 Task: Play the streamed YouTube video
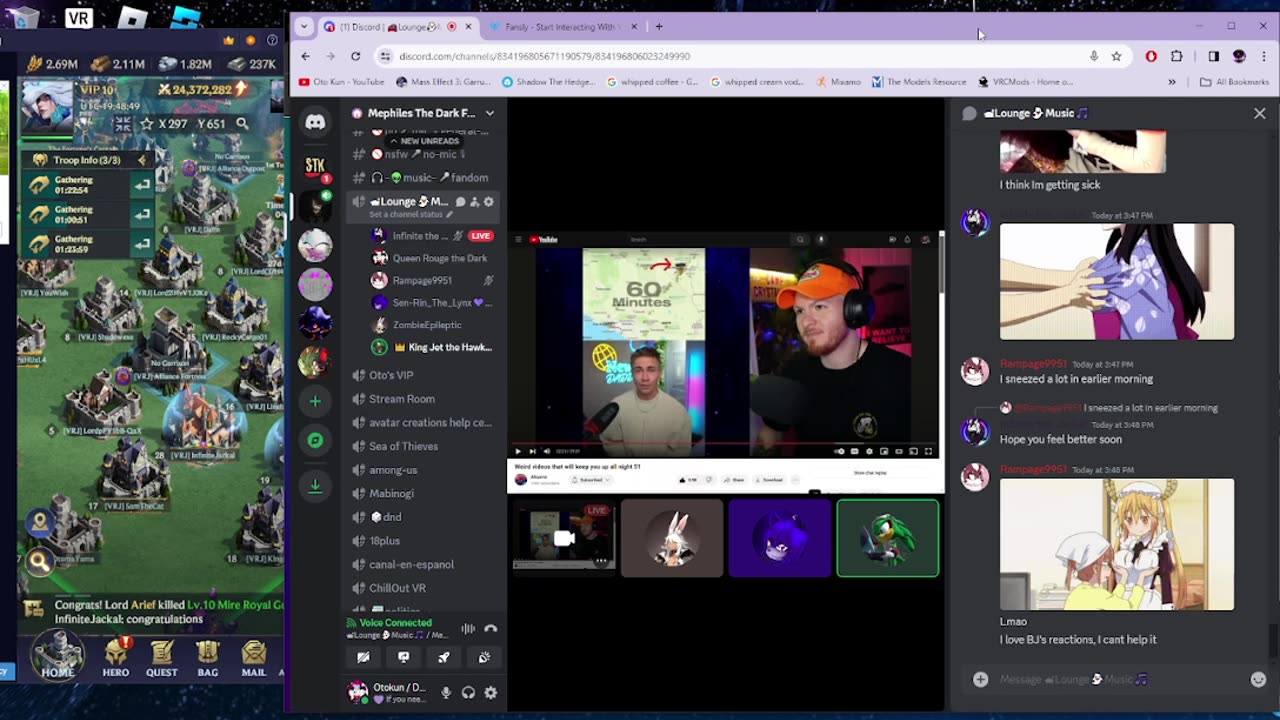pyautogui.click(x=518, y=451)
